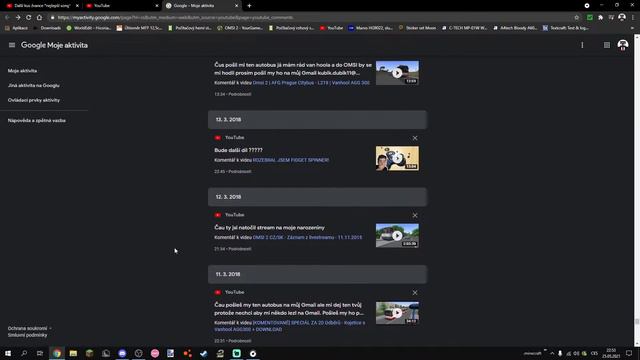Click the page vertical scrollbar thumb
The image size is (640, 360).
[637, 322]
